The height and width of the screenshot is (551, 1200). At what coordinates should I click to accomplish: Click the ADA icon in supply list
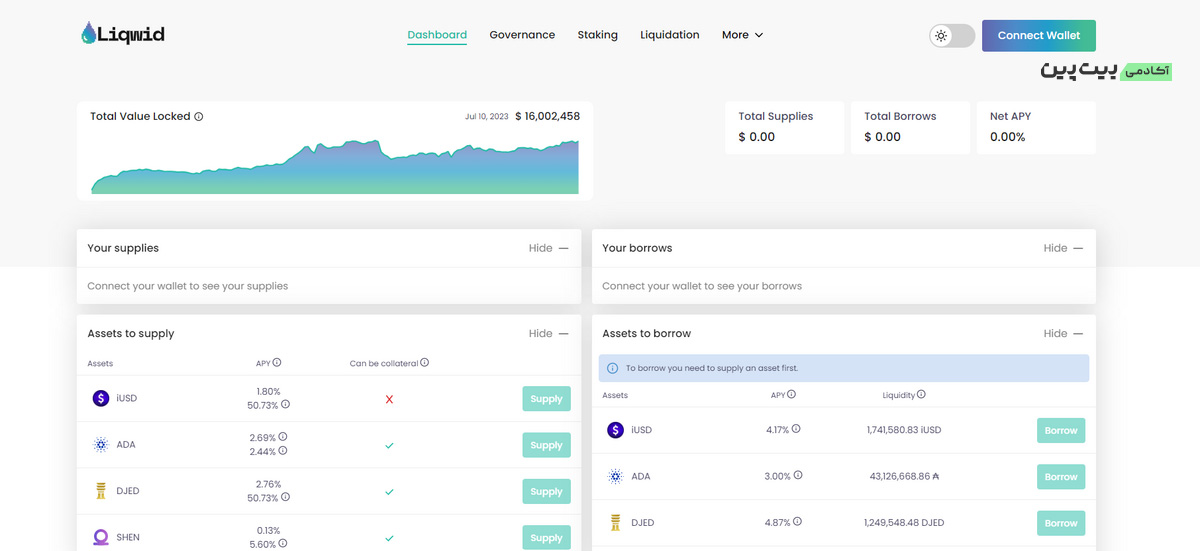tap(100, 445)
